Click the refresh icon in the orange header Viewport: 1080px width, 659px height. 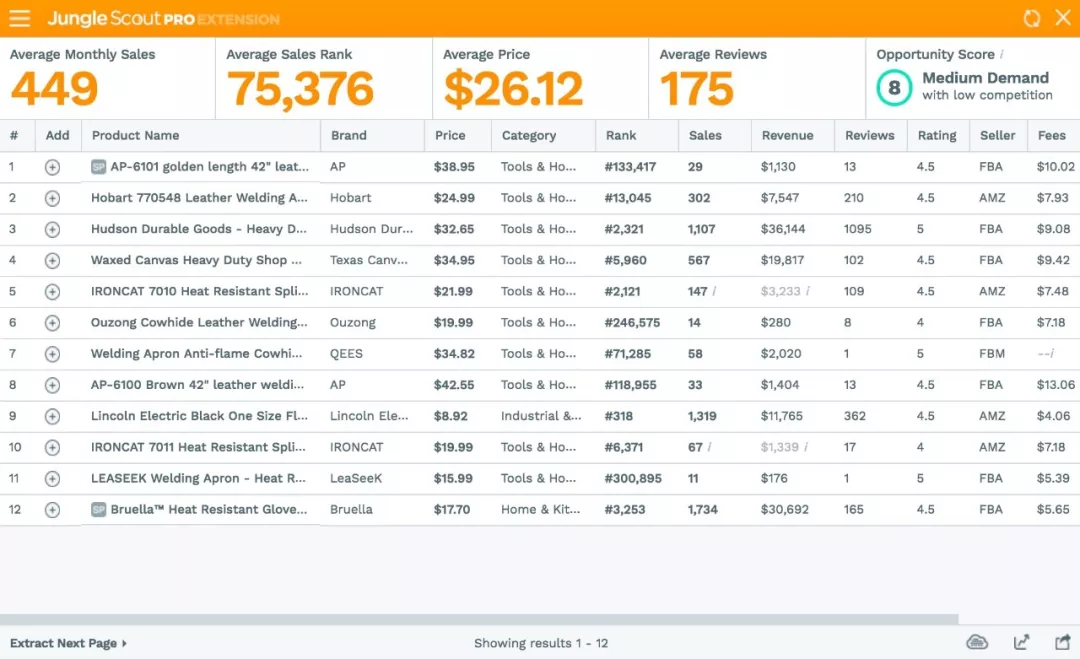1032,18
